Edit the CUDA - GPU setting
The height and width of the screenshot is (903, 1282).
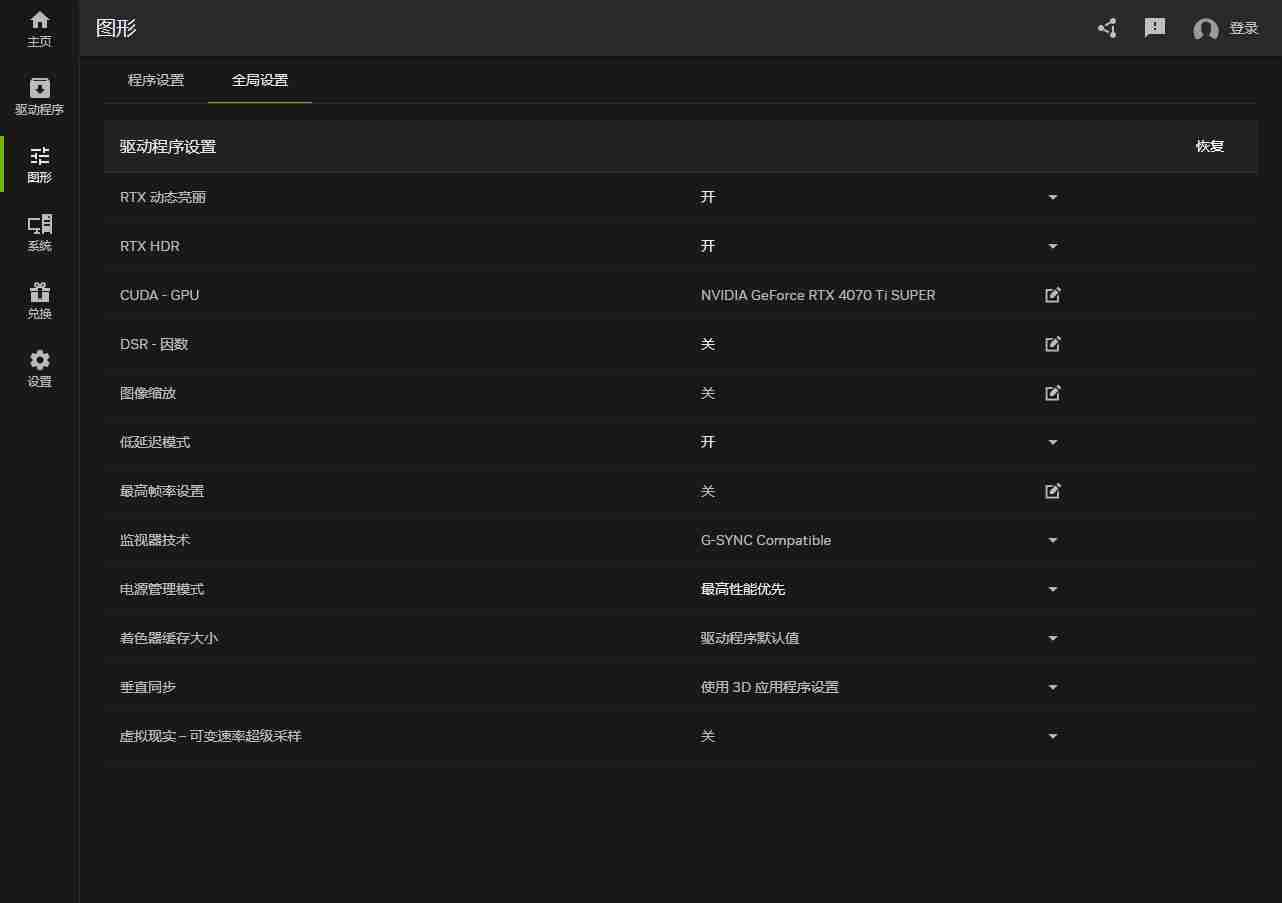(1052, 295)
